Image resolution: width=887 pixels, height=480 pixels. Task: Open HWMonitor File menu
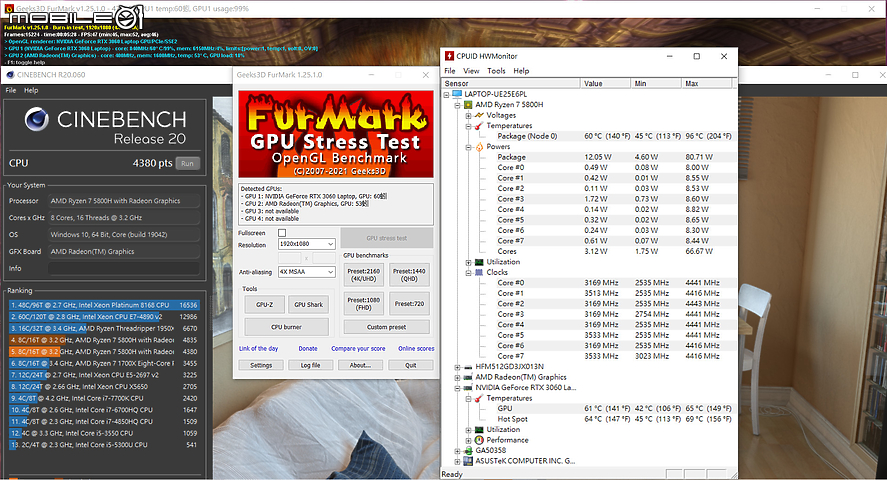[450, 71]
